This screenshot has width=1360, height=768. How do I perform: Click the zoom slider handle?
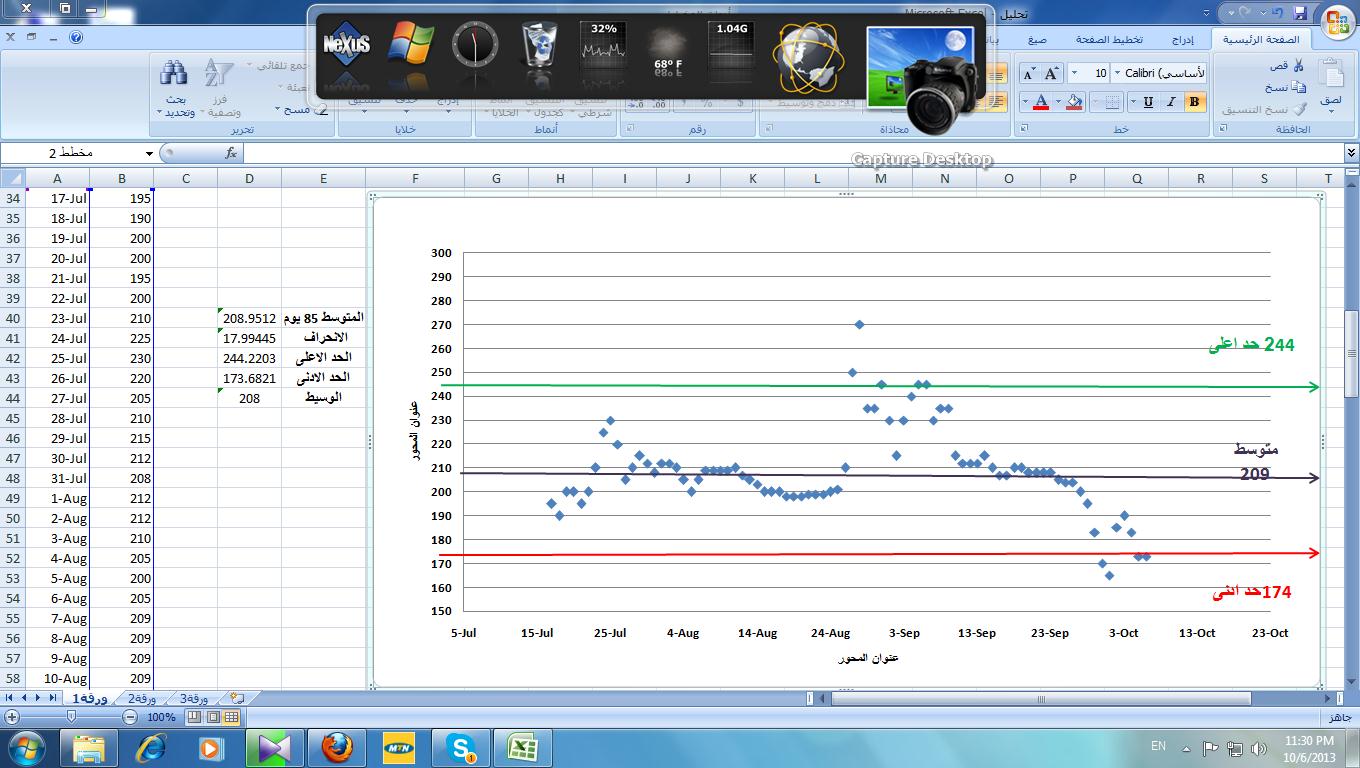click(x=71, y=717)
